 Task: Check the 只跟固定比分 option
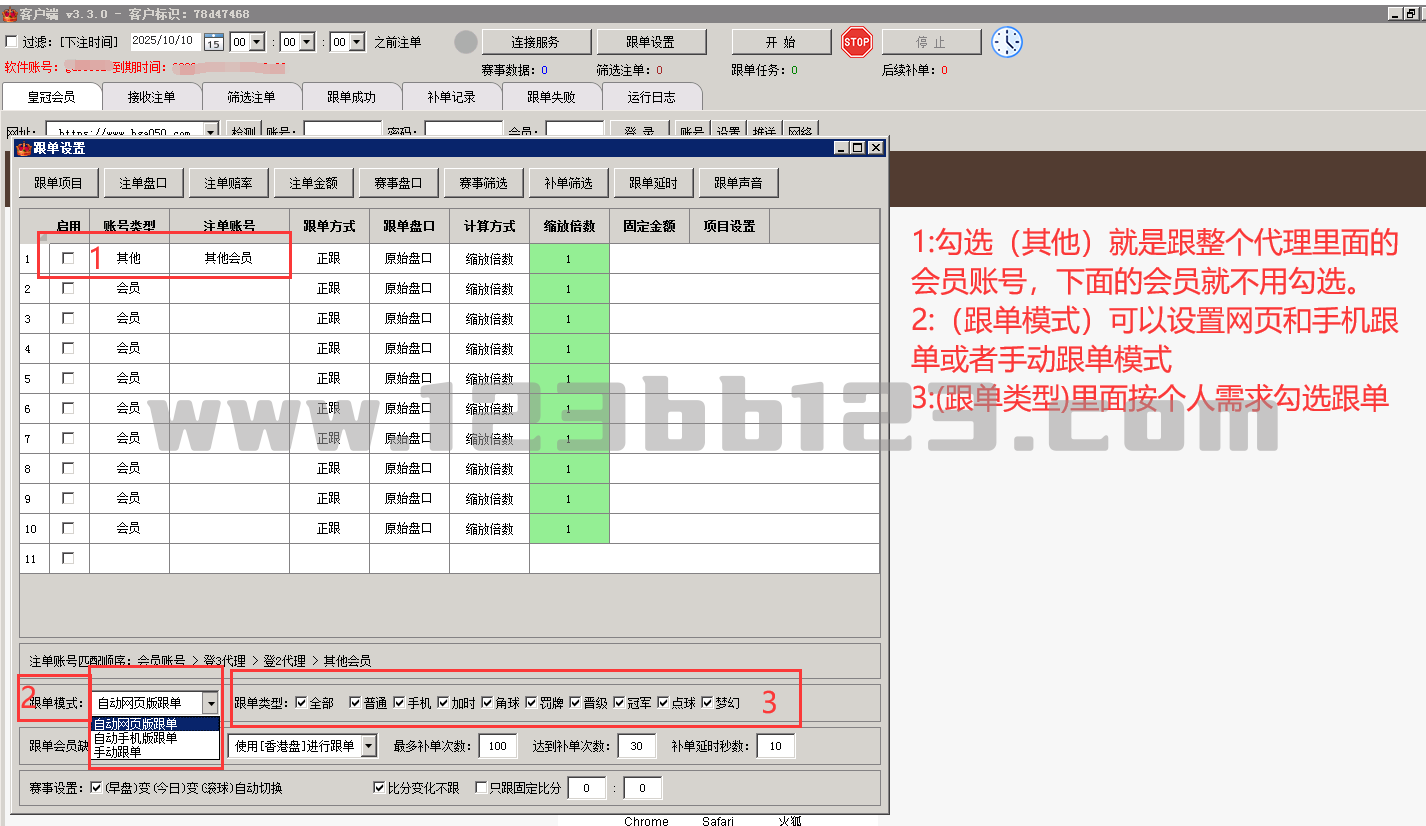click(x=481, y=788)
